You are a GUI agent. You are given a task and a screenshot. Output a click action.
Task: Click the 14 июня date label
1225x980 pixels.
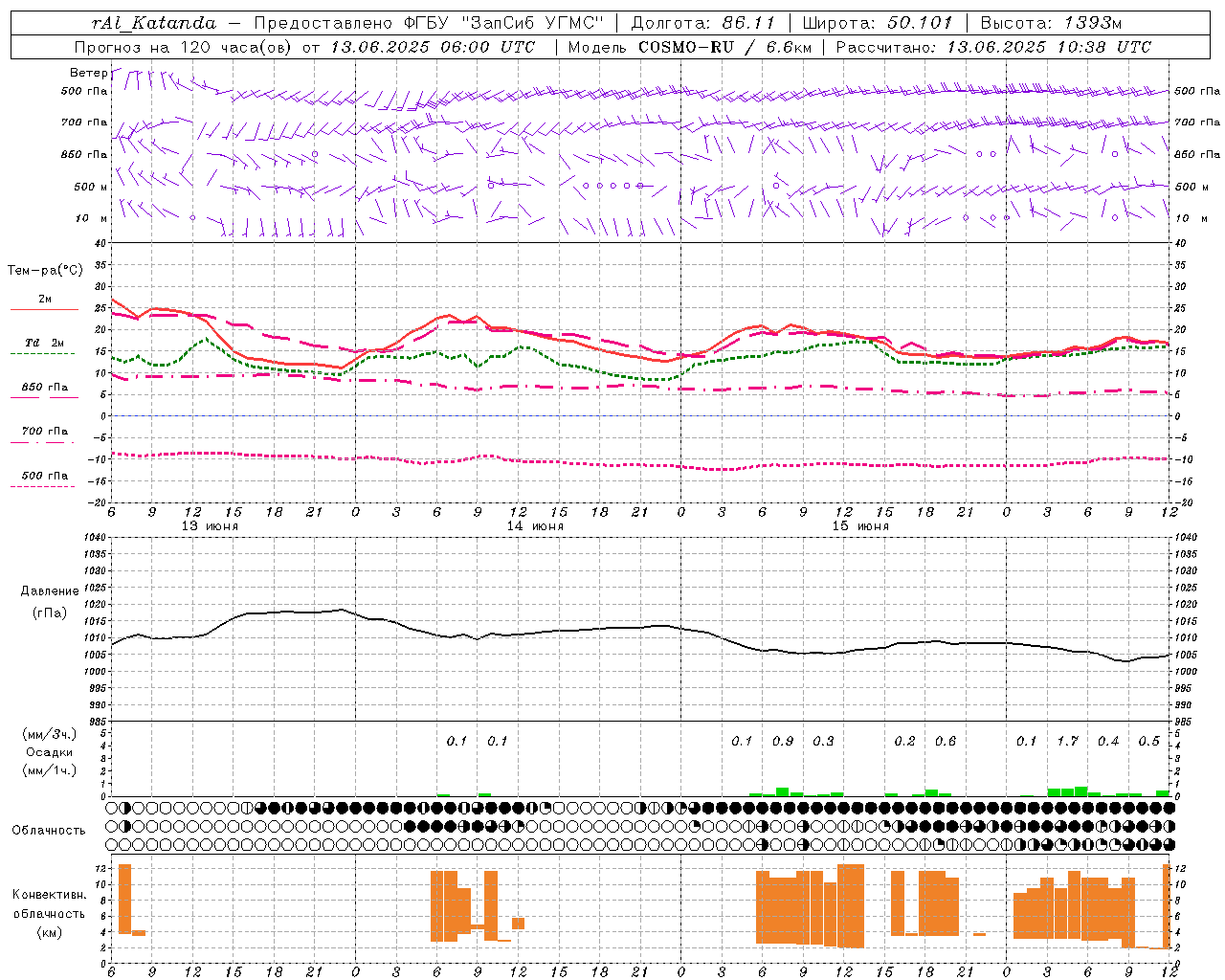535,526
